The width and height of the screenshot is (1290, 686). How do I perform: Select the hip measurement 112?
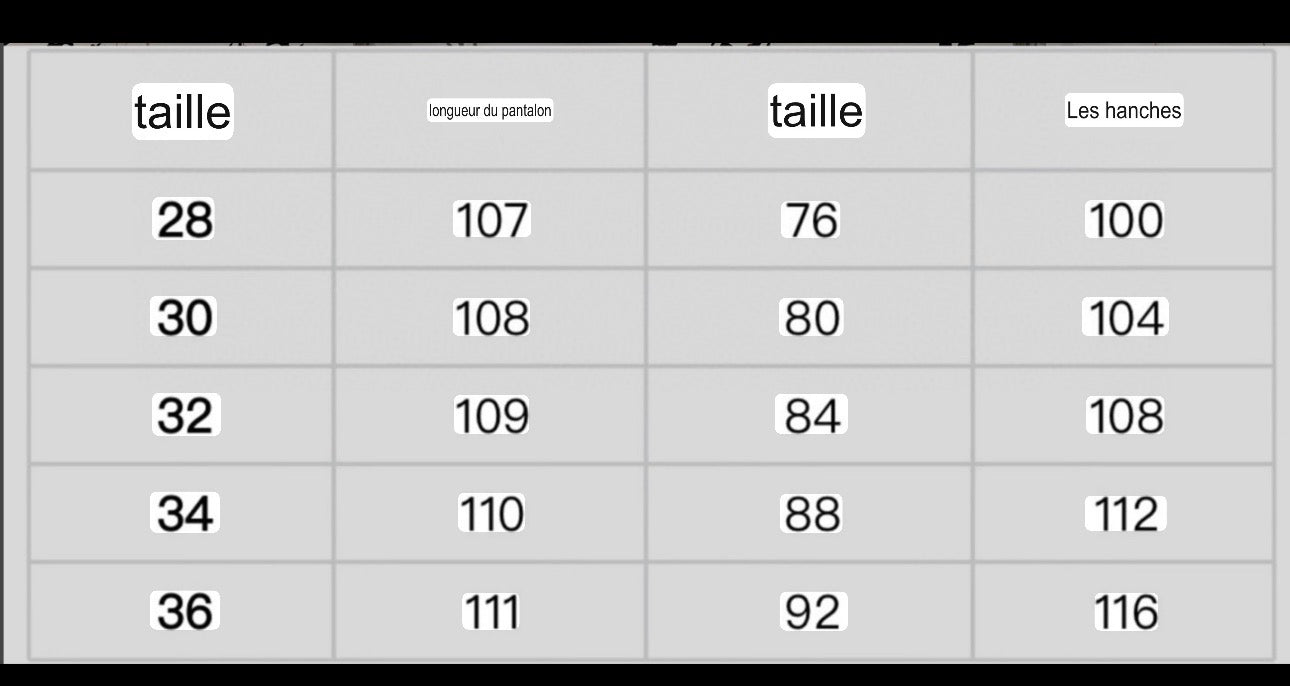[x=1124, y=514]
